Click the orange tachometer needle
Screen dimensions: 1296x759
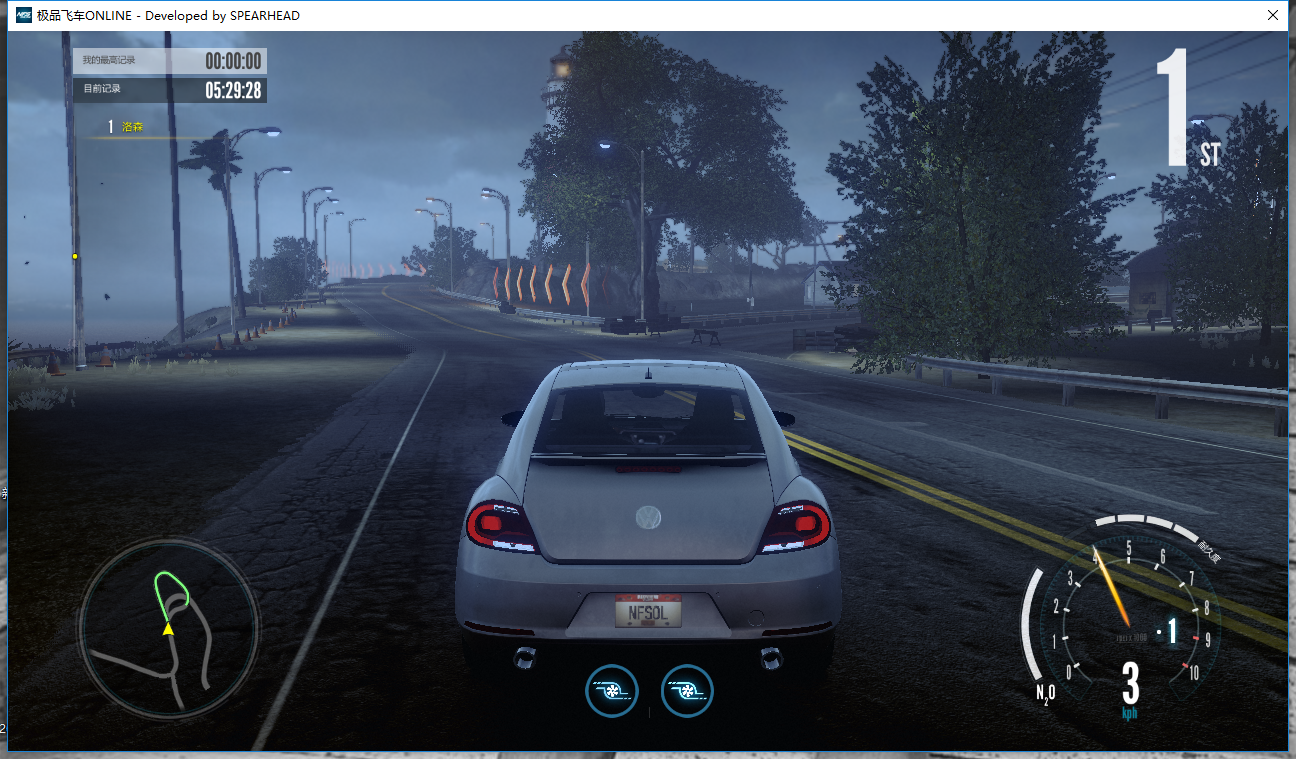(1112, 589)
